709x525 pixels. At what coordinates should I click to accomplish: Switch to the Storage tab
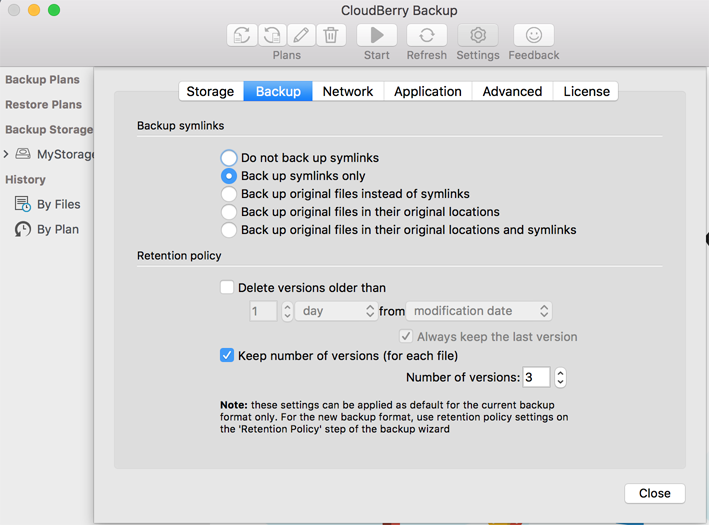click(211, 91)
